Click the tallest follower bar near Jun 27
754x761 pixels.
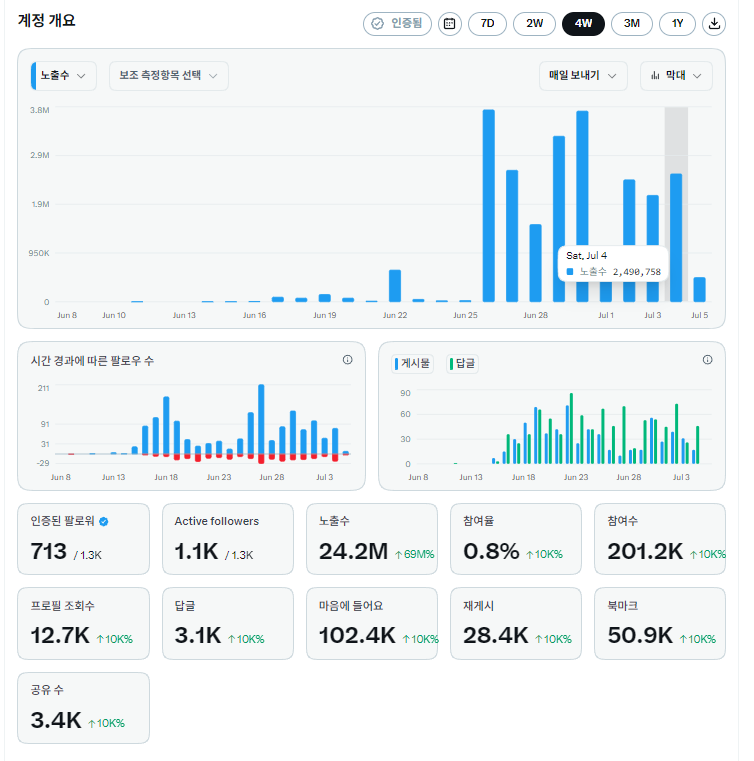point(261,419)
